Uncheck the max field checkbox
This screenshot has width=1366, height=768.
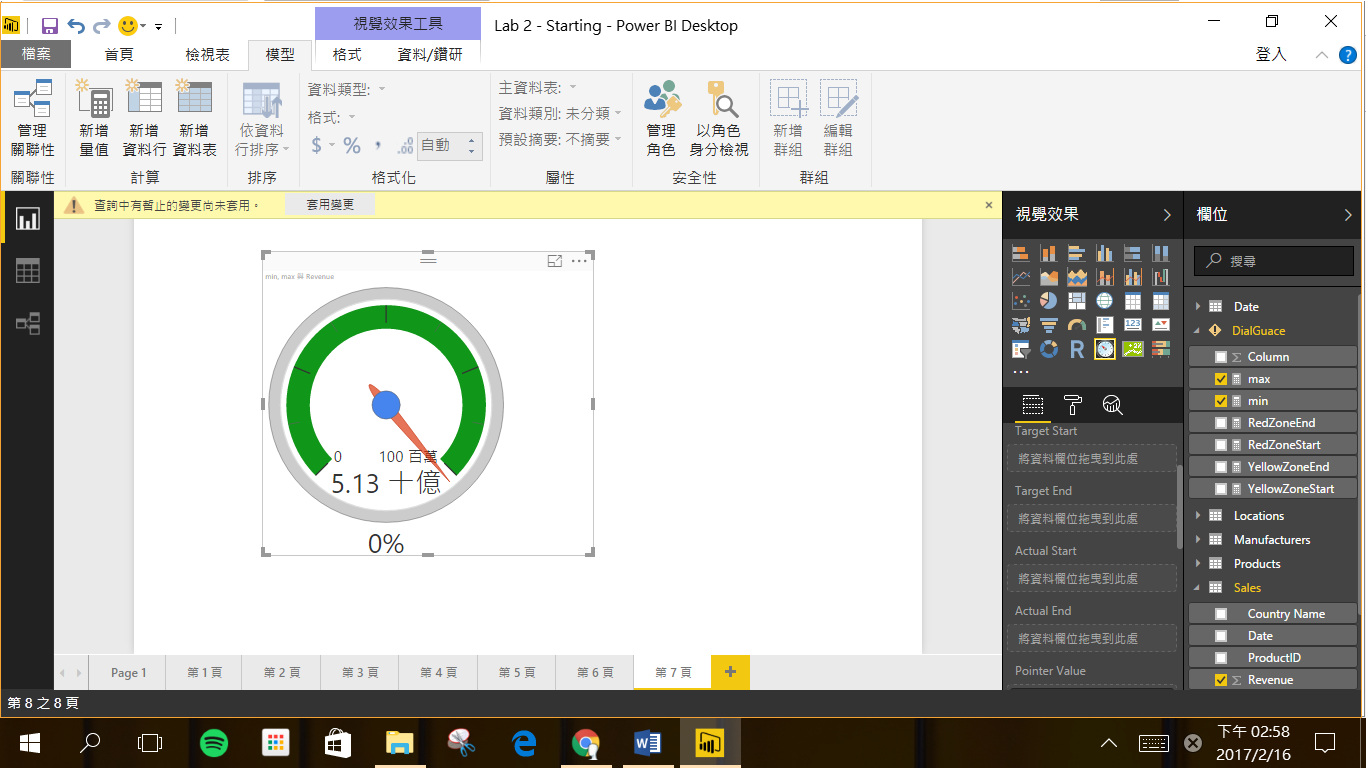(x=1220, y=379)
